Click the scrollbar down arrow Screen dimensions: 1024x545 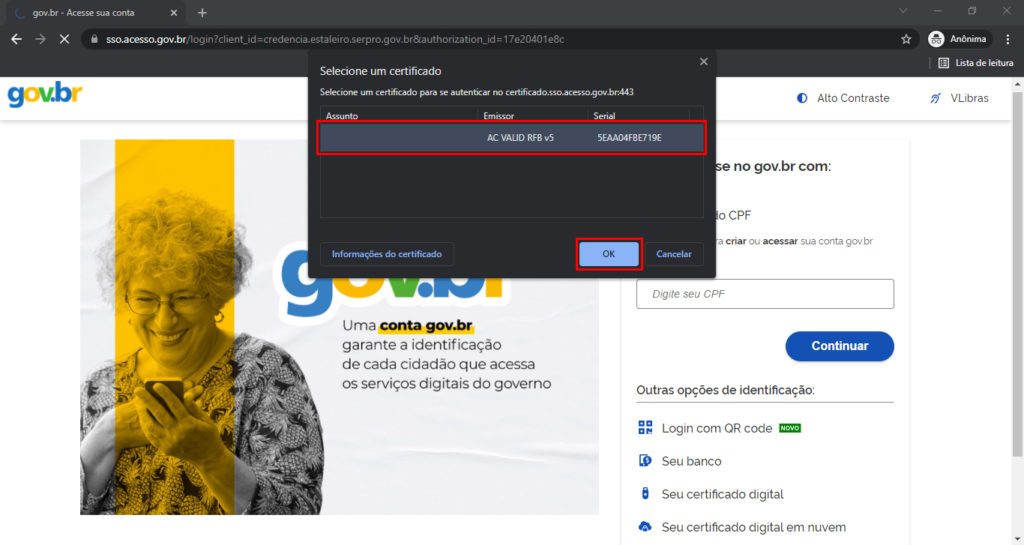pos(1017,539)
